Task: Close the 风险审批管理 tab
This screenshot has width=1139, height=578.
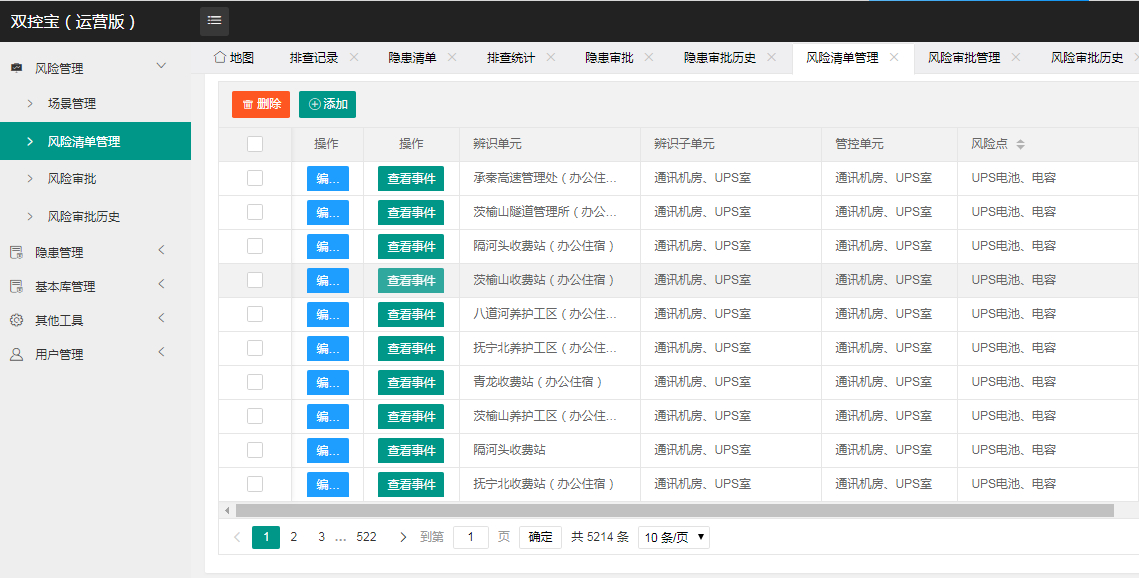Action: [x=1016, y=57]
